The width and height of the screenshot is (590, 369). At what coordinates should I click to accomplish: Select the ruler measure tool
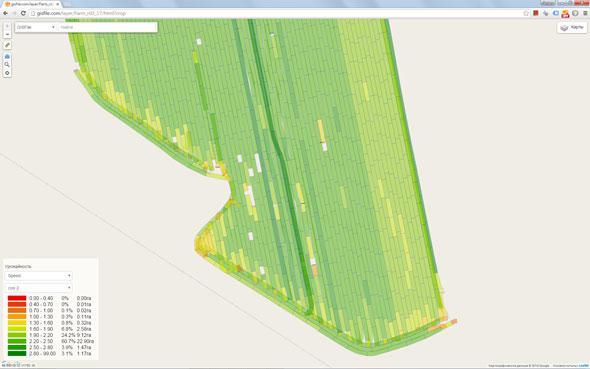[x=7, y=45]
